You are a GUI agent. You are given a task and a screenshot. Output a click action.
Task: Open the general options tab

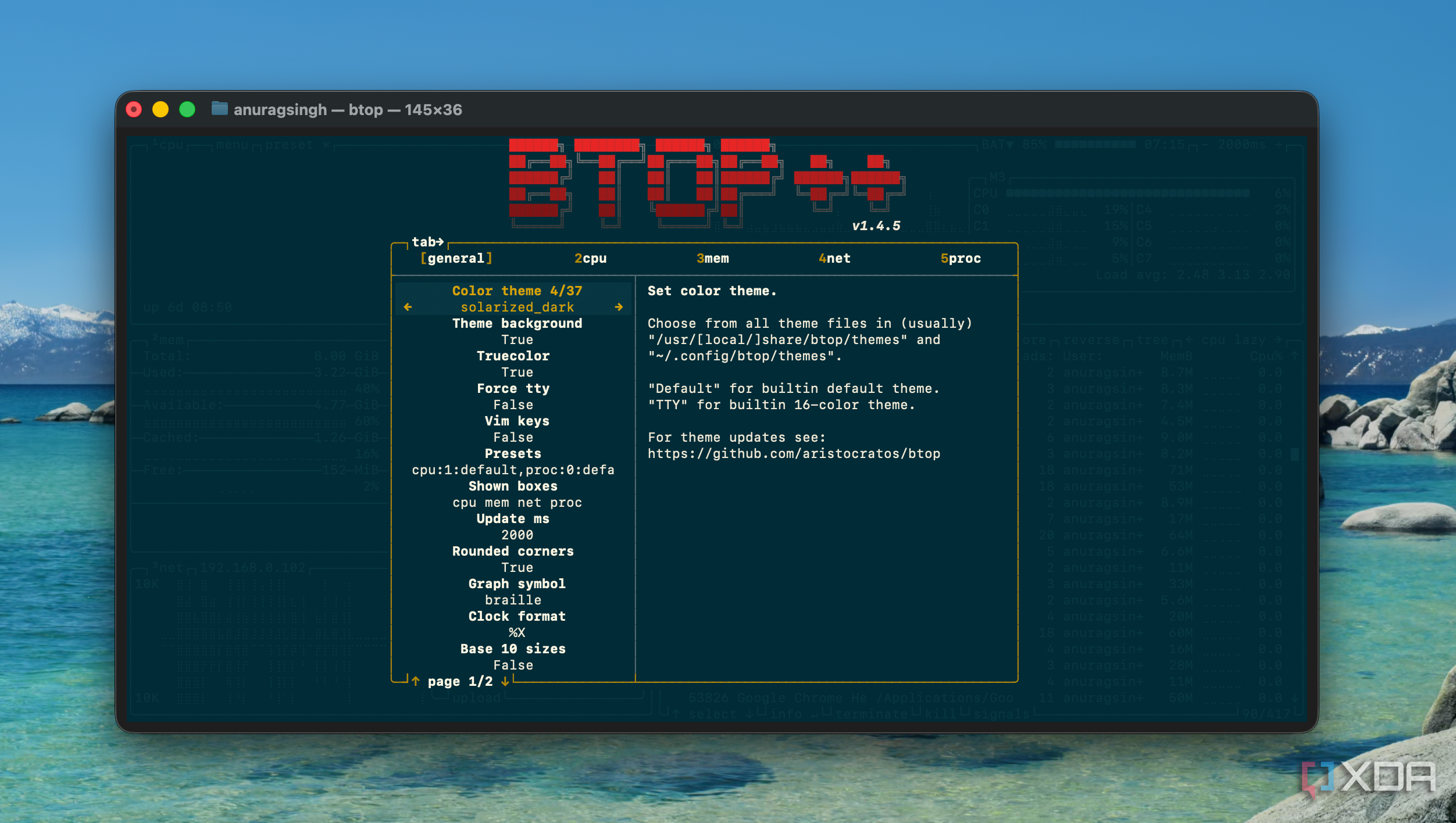tap(456, 258)
